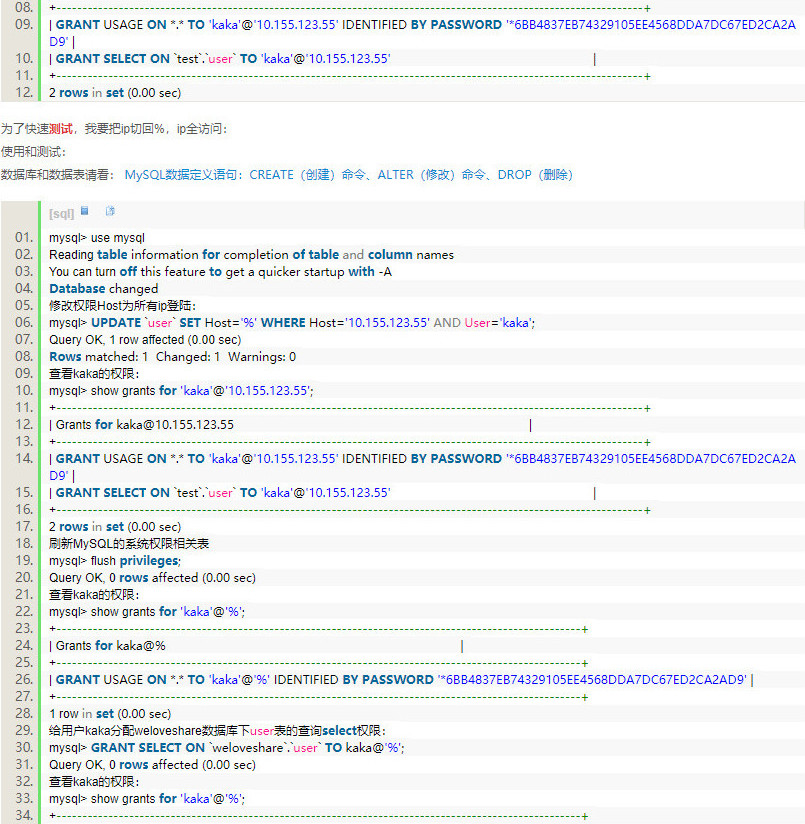
Task: Click the paragraph '使用和测试:'
Action: click(x=33, y=152)
